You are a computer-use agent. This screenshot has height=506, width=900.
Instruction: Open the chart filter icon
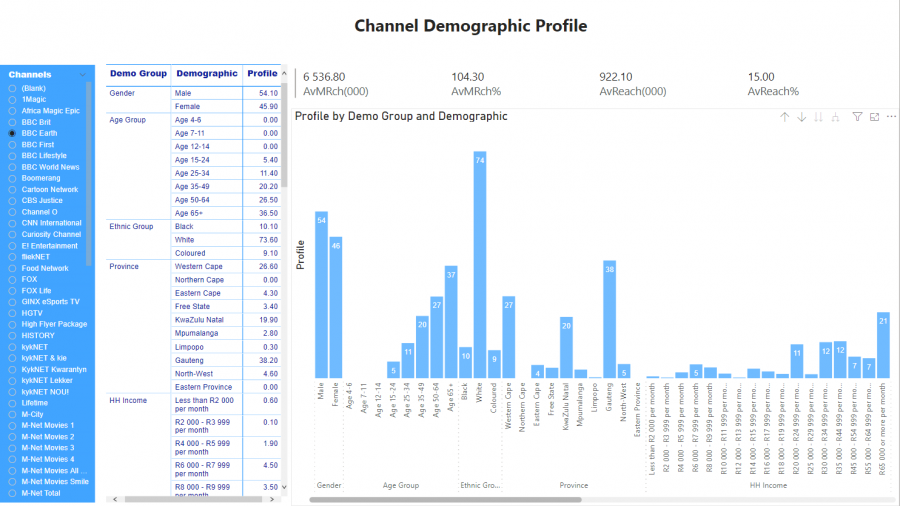(857, 117)
